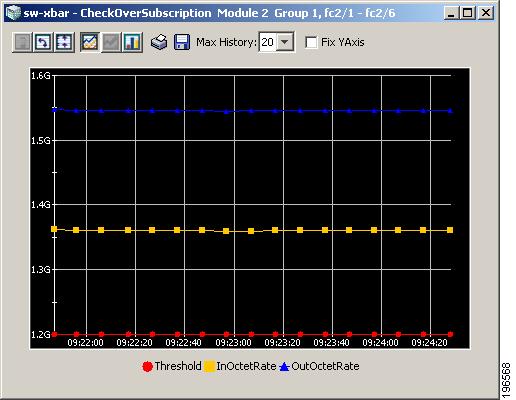
Task: Click the blue OutOctetRate legend triangle
Action: click(x=284, y=367)
